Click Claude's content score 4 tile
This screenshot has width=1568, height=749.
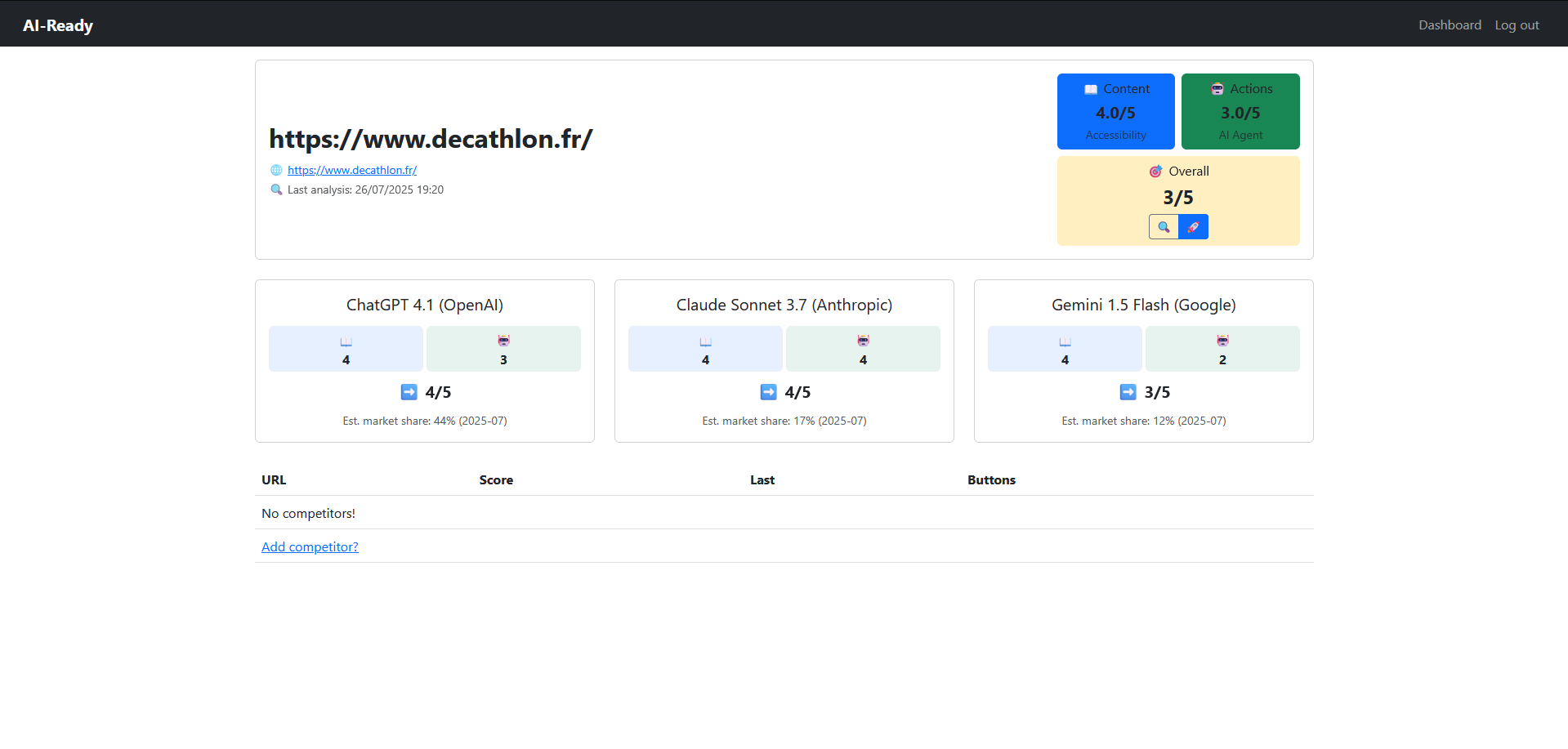tap(705, 349)
